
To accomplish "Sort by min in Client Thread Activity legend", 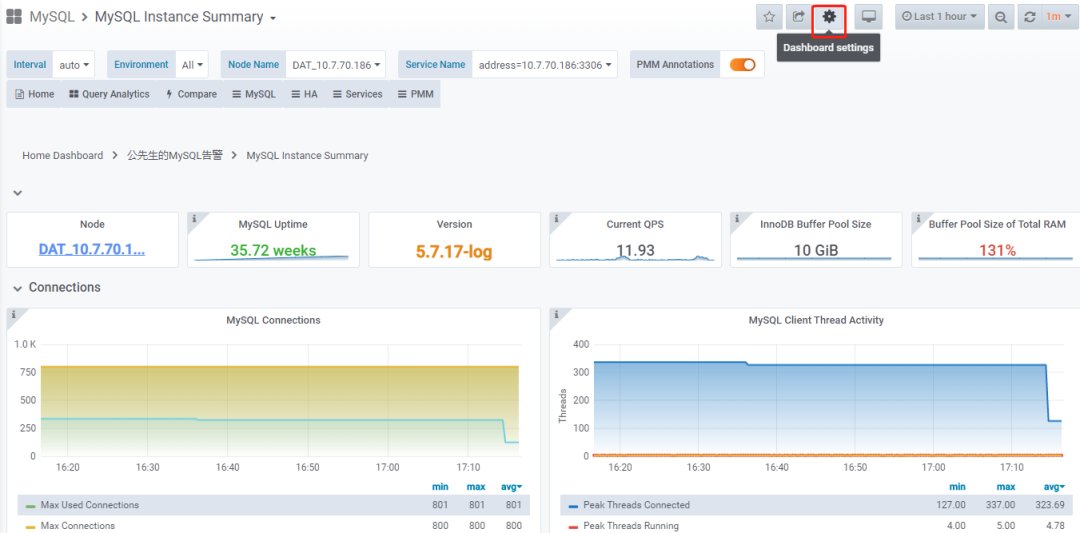I will (x=957, y=487).
